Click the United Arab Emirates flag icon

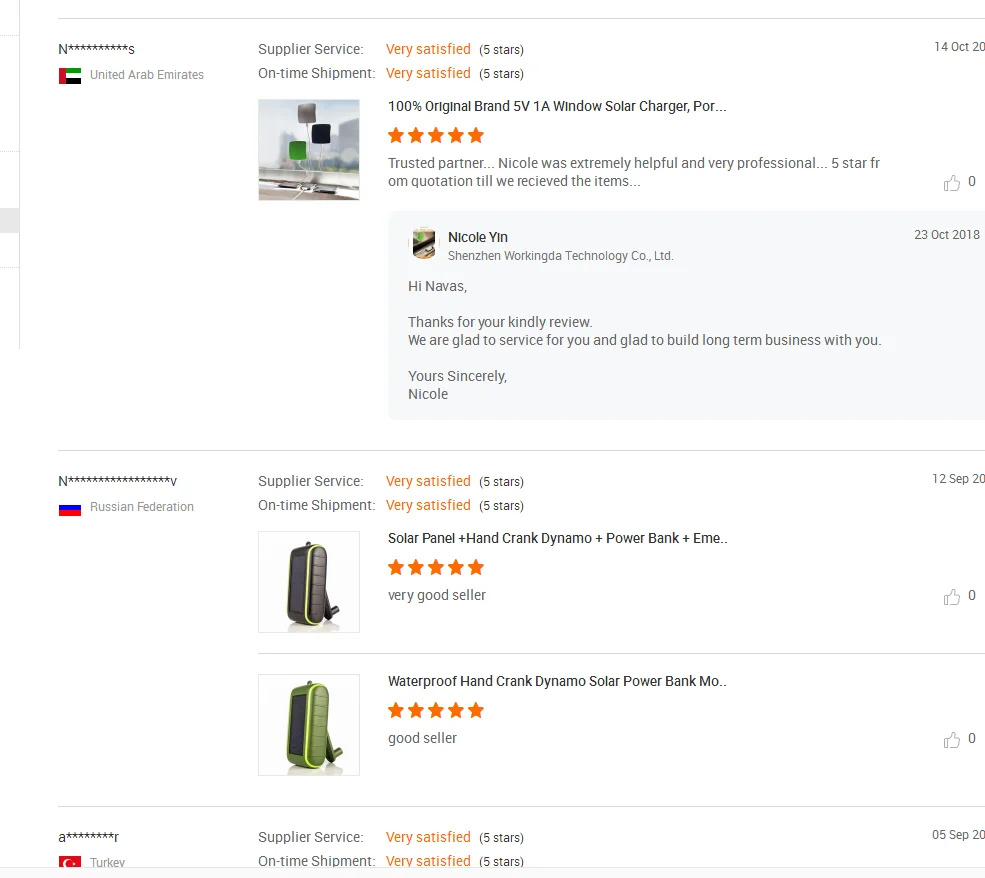click(70, 75)
